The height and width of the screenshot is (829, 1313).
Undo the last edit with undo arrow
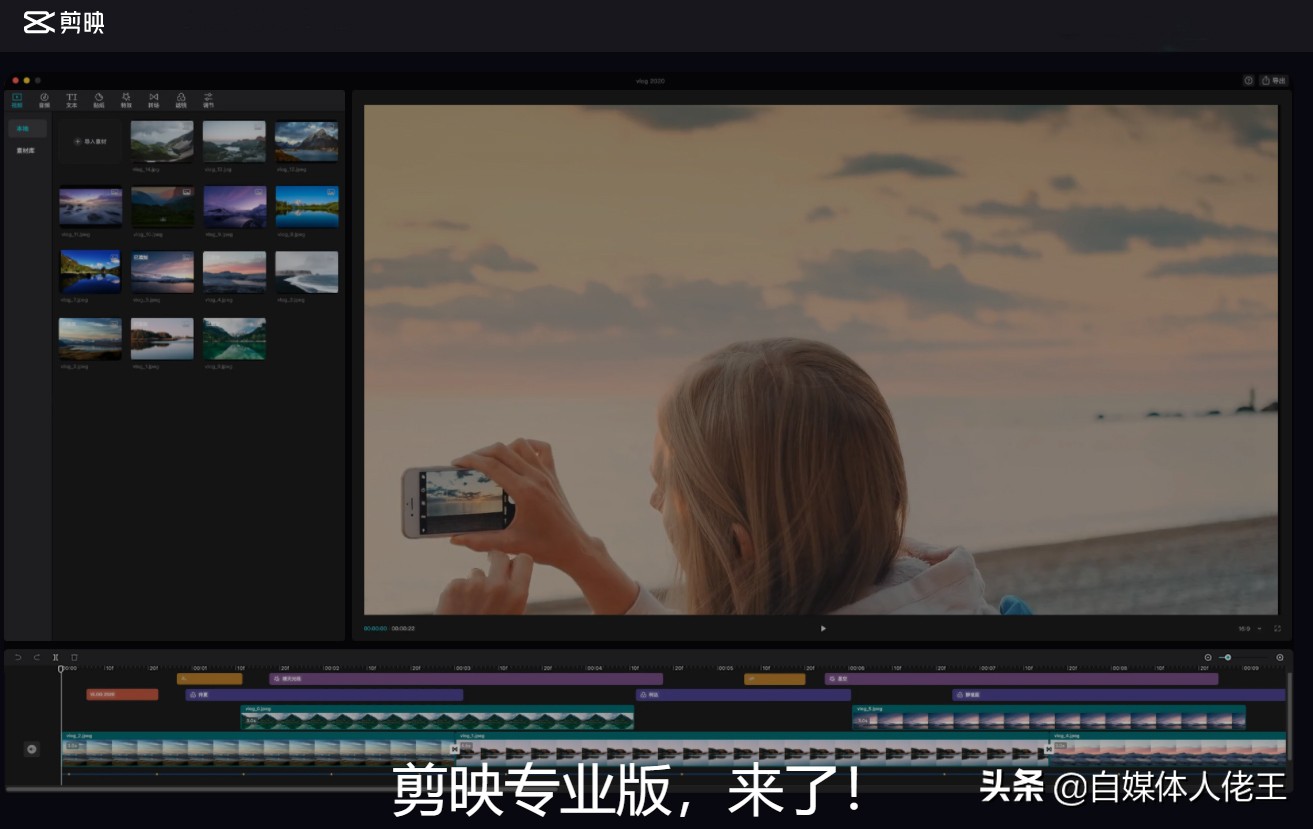[17, 657]
